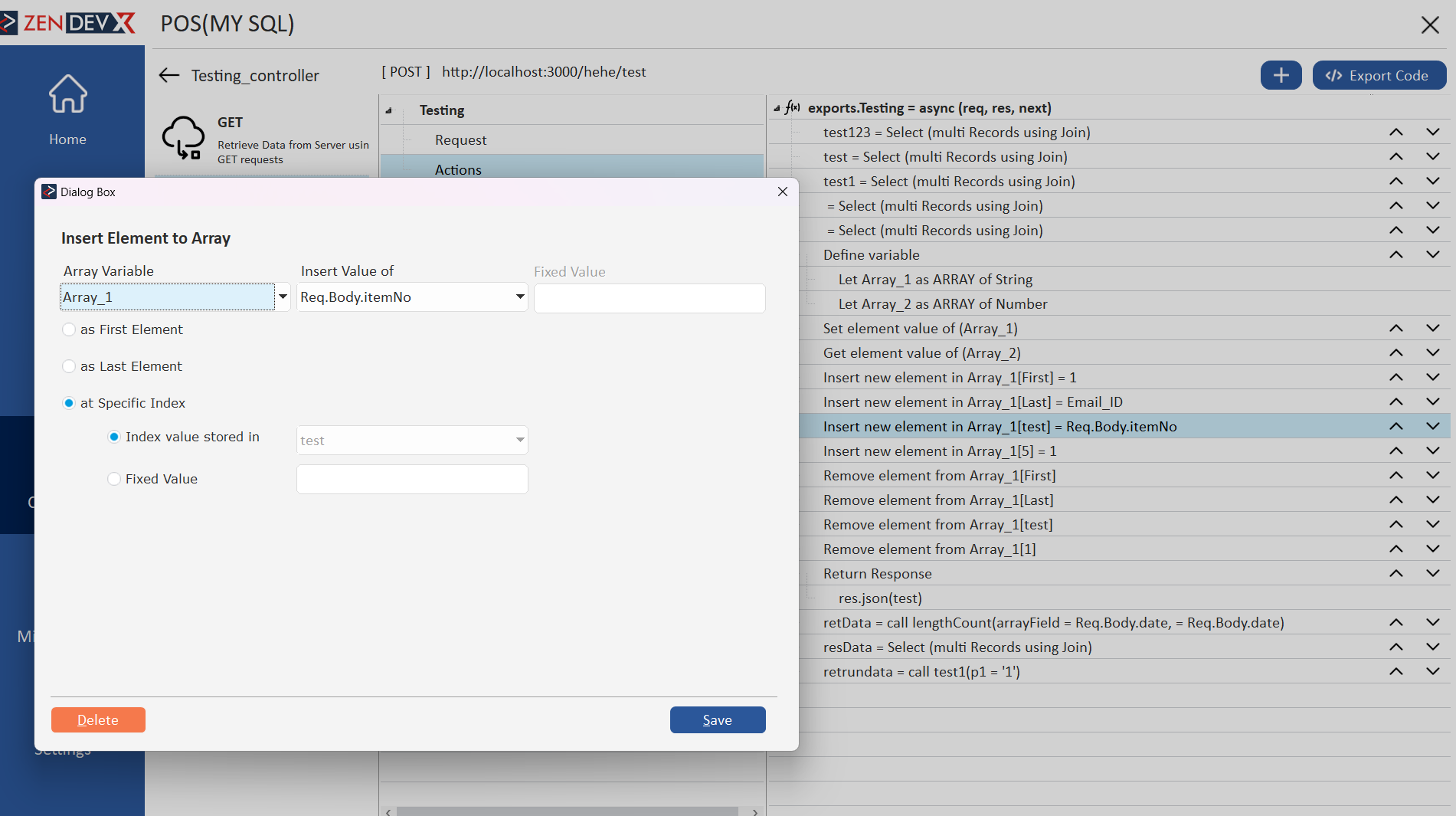1456x816 pixels.
Task: Choose the Fixed Value index radio button
Action: [x=114, y=479]
